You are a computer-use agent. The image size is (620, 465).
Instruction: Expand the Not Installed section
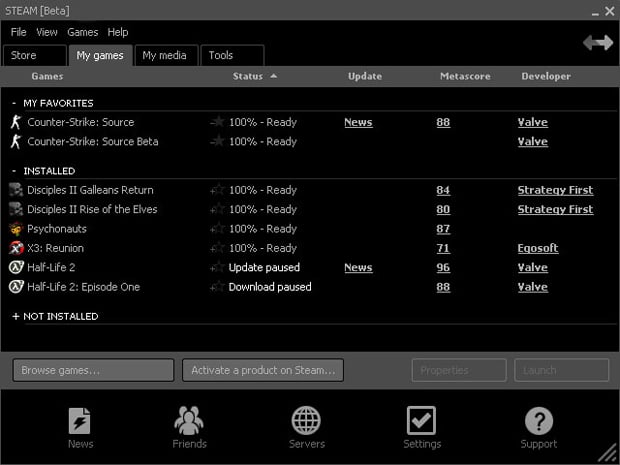(15, 316)
